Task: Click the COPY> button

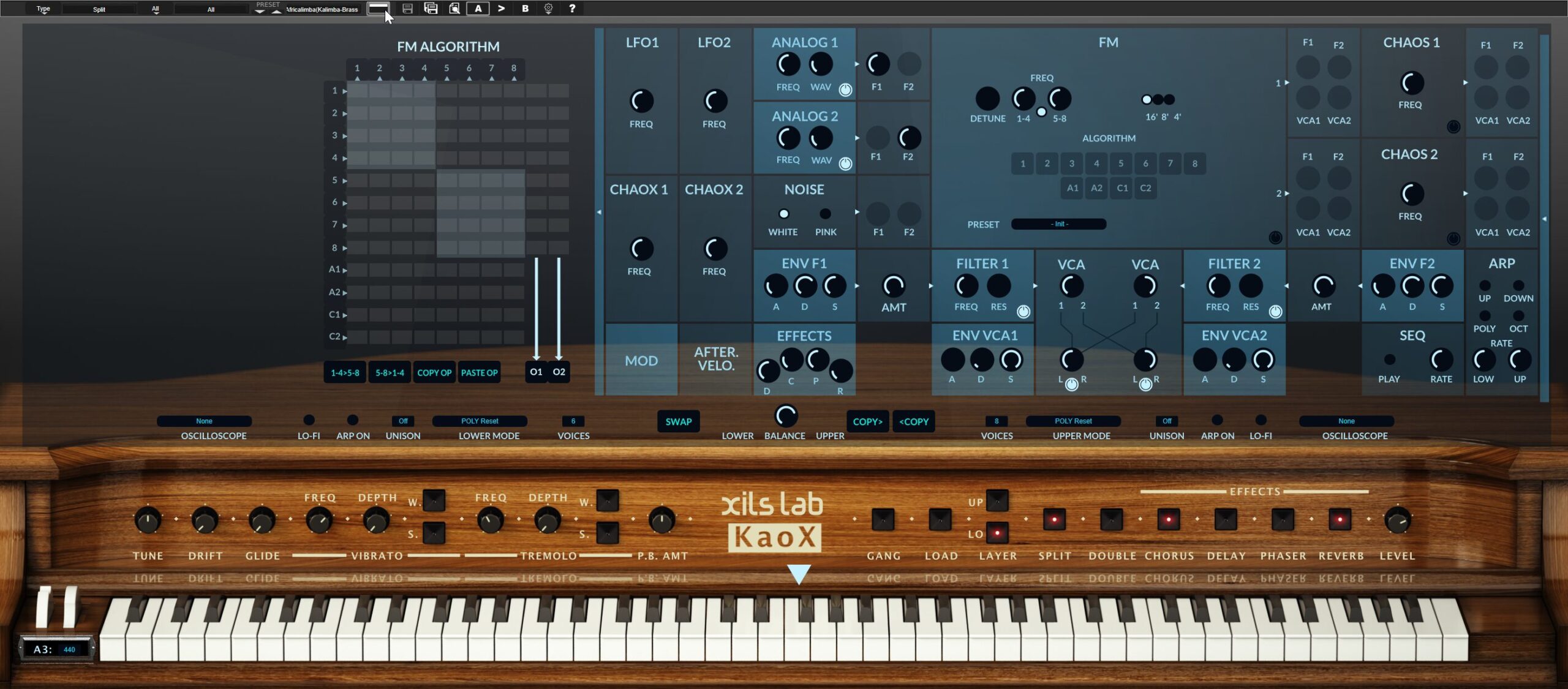Action: click(x=868, y=422)
